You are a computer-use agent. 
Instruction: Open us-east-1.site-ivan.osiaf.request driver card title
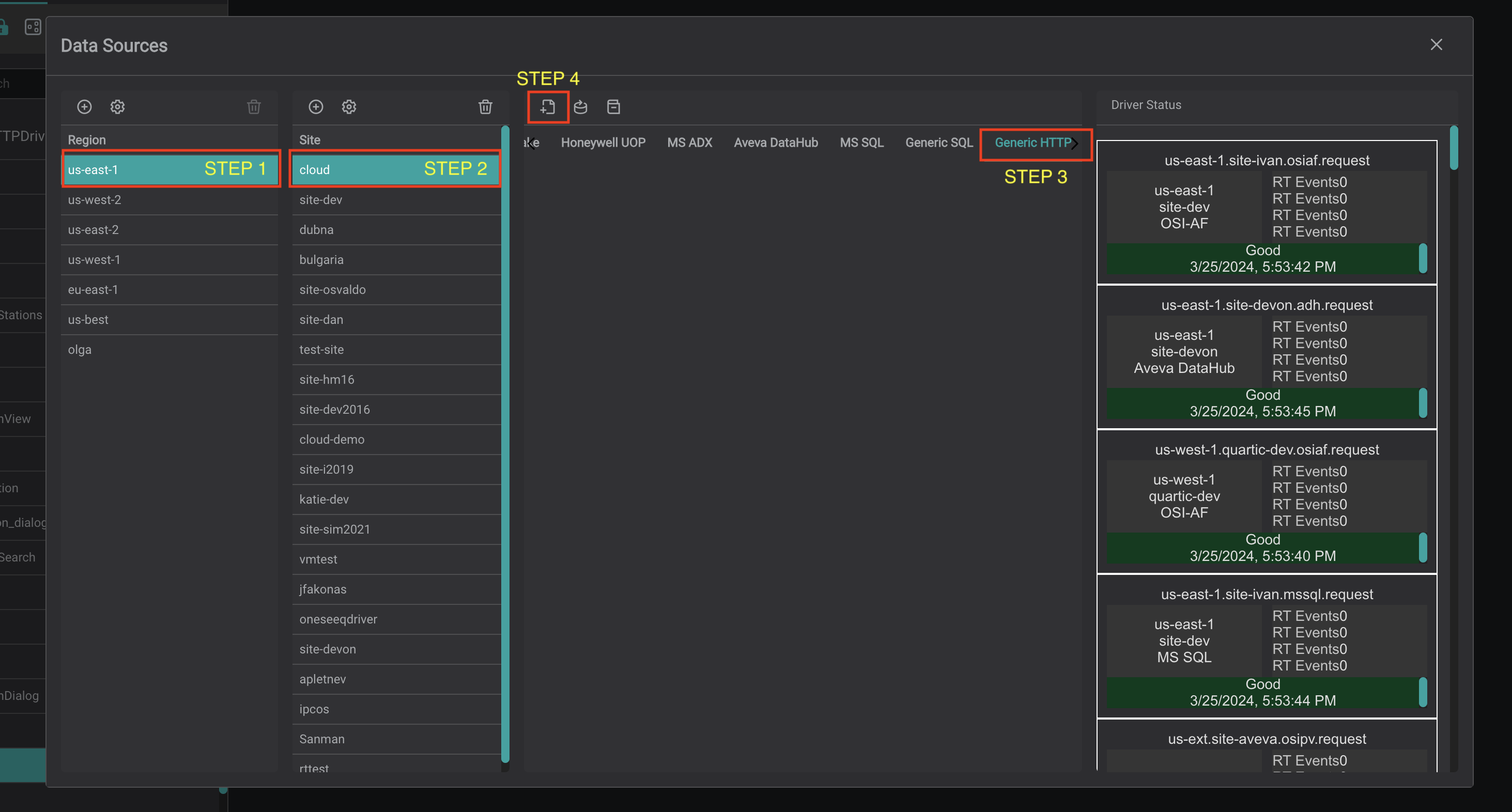coord(1267,160)
